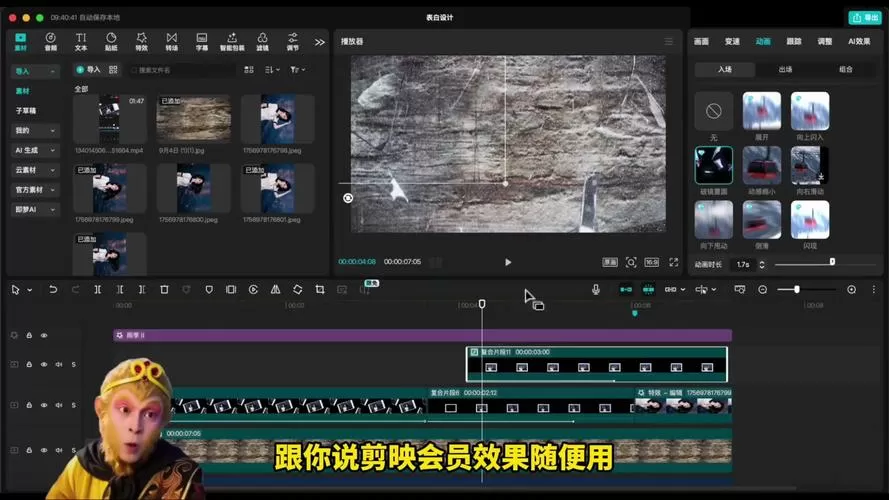
Task: Toggle main track magnet snapping
Action: 626,290
